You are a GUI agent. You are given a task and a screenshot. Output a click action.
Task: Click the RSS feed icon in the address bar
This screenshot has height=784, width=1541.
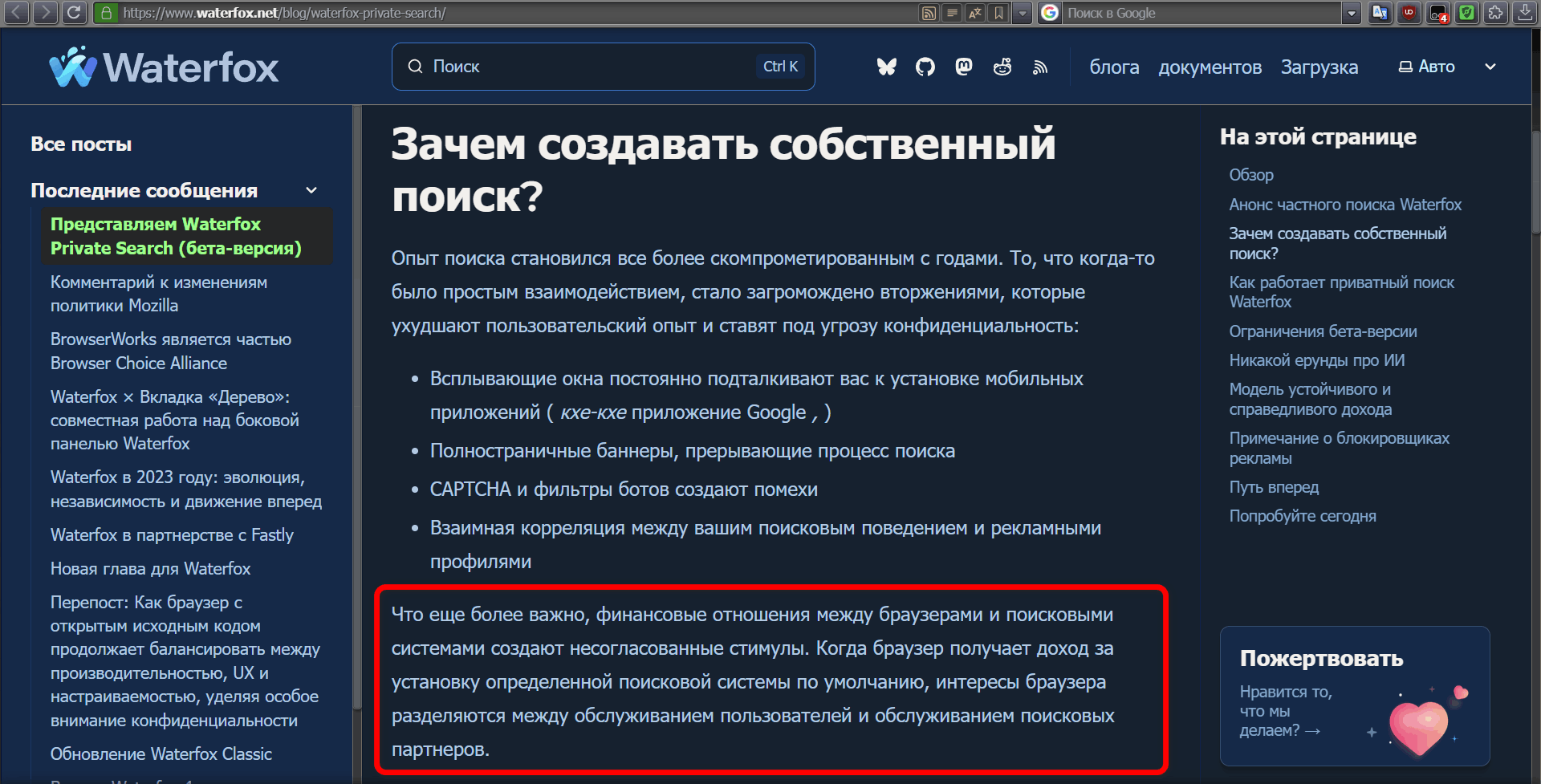(x=929, y=13)
